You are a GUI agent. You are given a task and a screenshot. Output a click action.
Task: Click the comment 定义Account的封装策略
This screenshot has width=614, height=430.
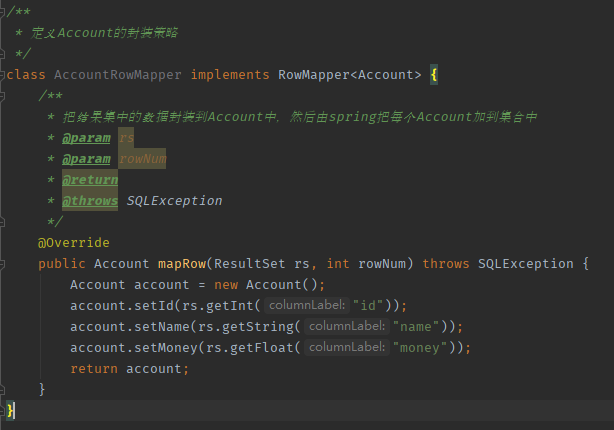point(104,33)
